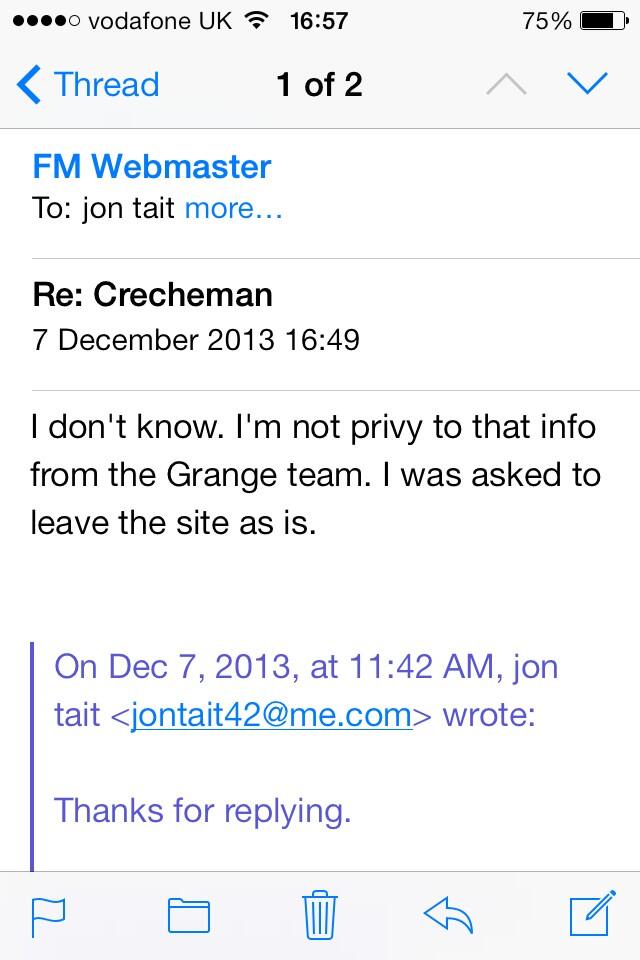Tap sender name FM Webmaster
This screenshot has width=640, height=960.
(151, 166)
